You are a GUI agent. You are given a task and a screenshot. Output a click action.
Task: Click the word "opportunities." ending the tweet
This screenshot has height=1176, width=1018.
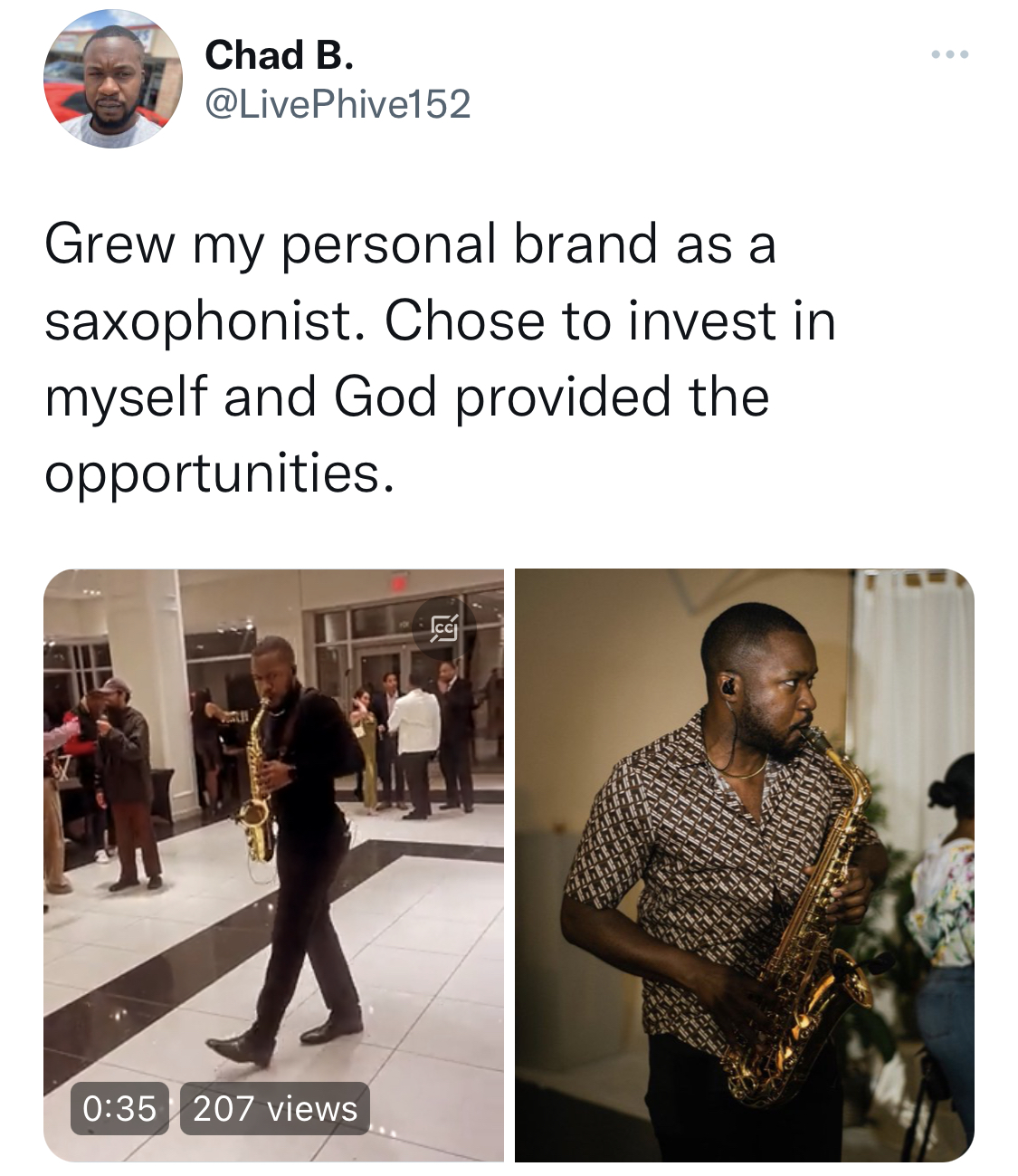pos(219,473)
